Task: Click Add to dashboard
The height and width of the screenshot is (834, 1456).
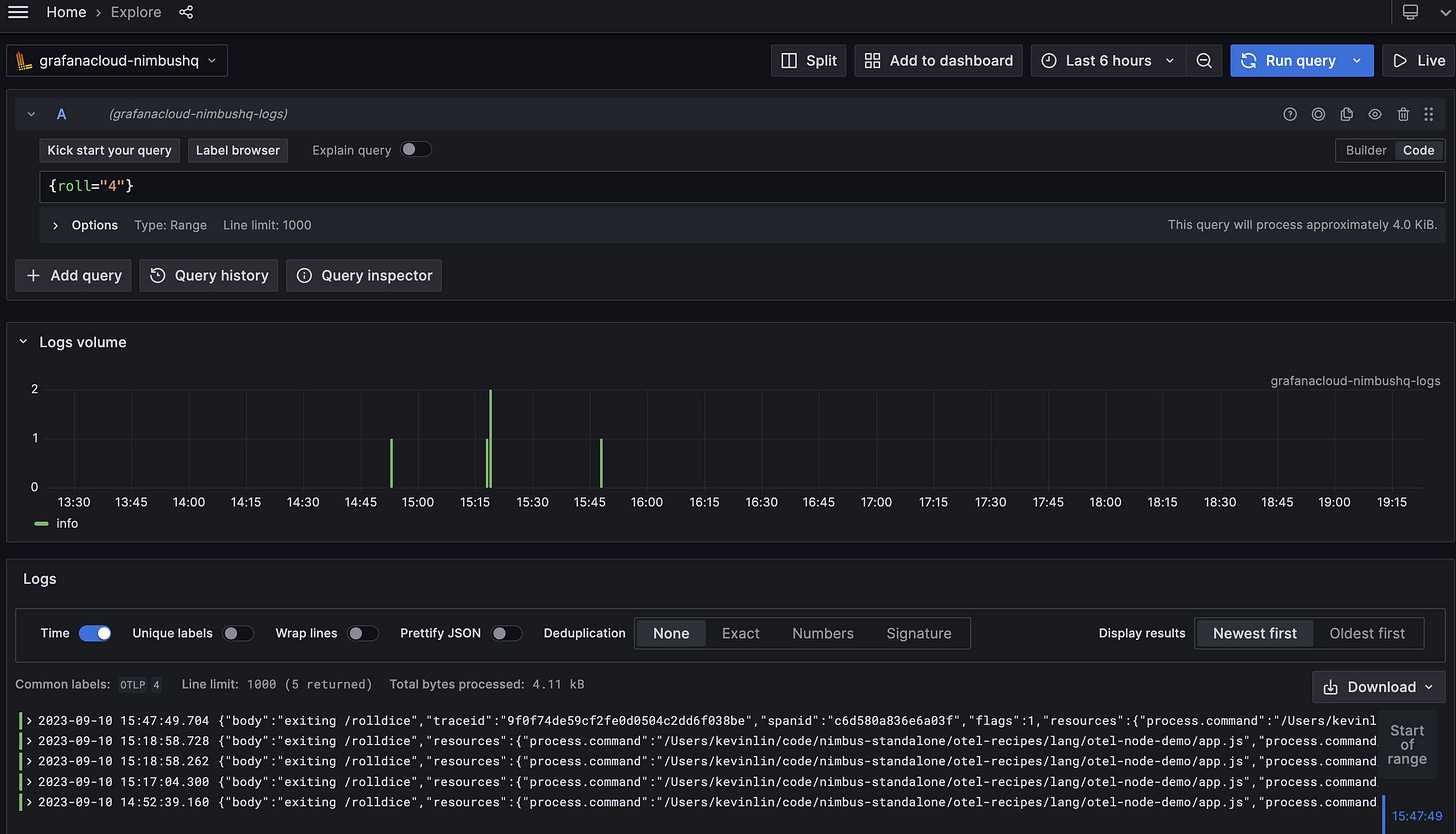Action: 937,60
